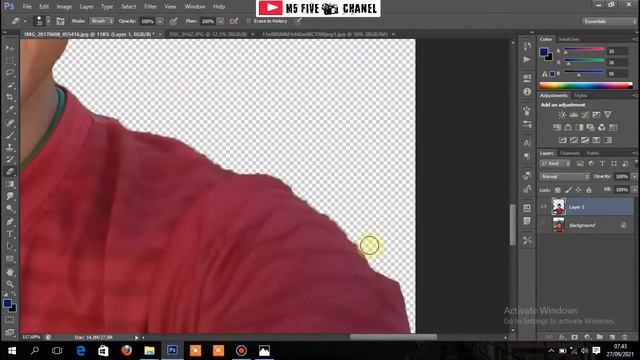Select the Clone Stamp tool

tap(10, 147)
